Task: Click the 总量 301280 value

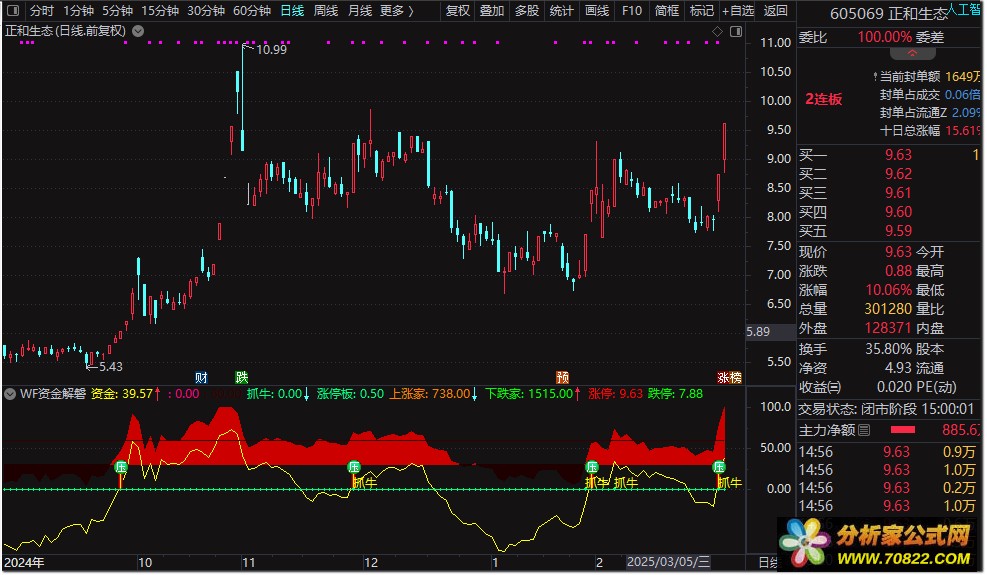Action: 888,309
